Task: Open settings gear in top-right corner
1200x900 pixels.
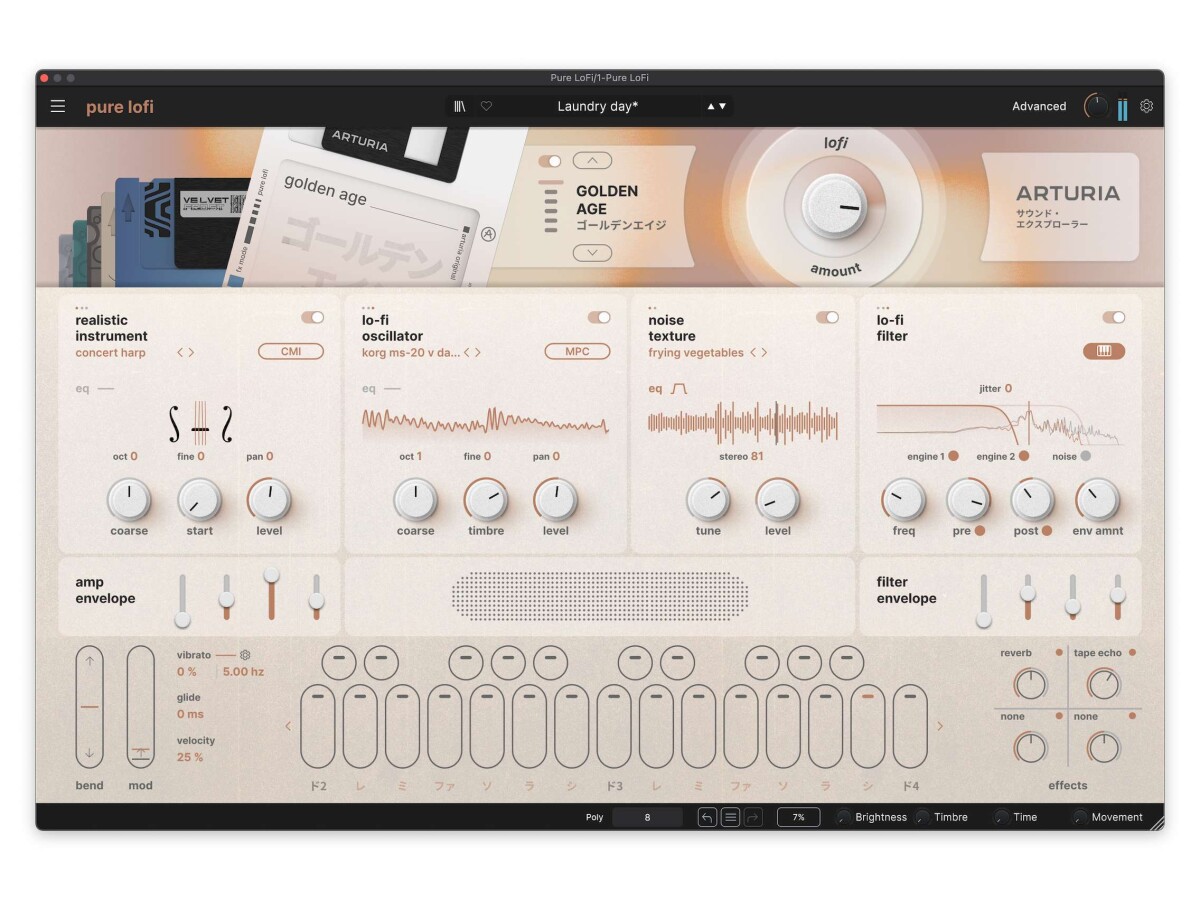Action: (x=1146, y=106)
